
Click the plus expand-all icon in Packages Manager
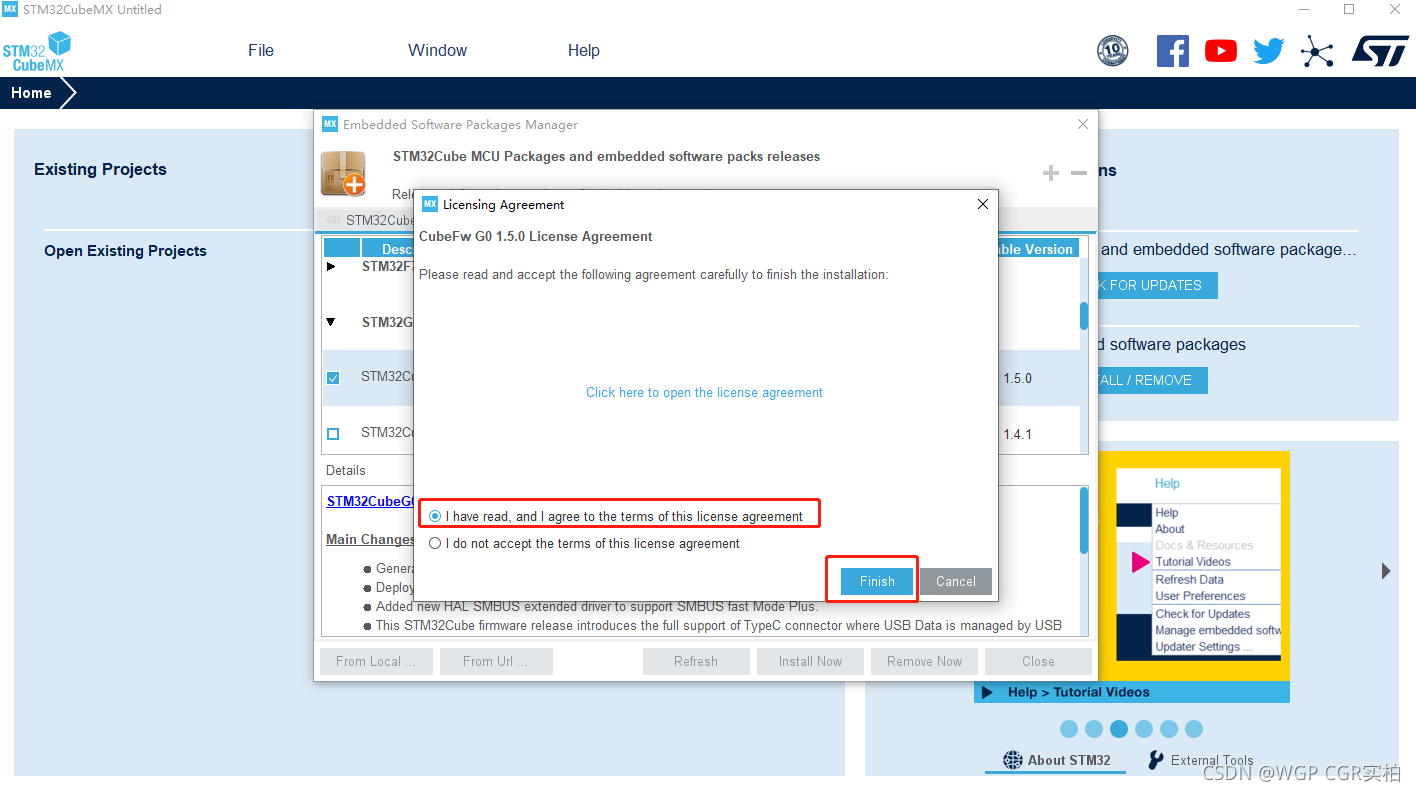coord(1050,173)
